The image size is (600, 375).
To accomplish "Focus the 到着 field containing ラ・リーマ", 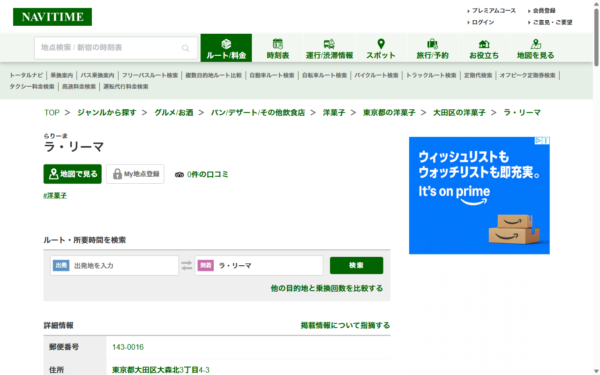I will (x=259, y=266).
